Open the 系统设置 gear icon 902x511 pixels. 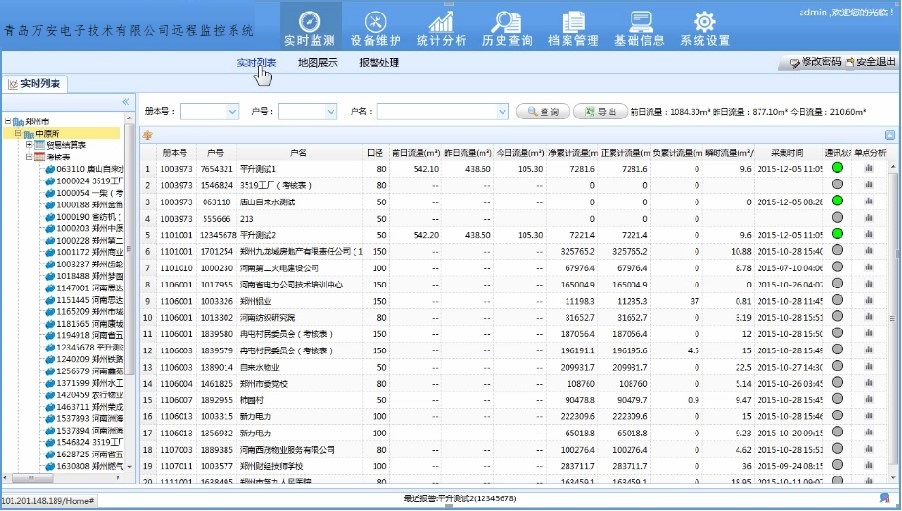coord(705,22)
